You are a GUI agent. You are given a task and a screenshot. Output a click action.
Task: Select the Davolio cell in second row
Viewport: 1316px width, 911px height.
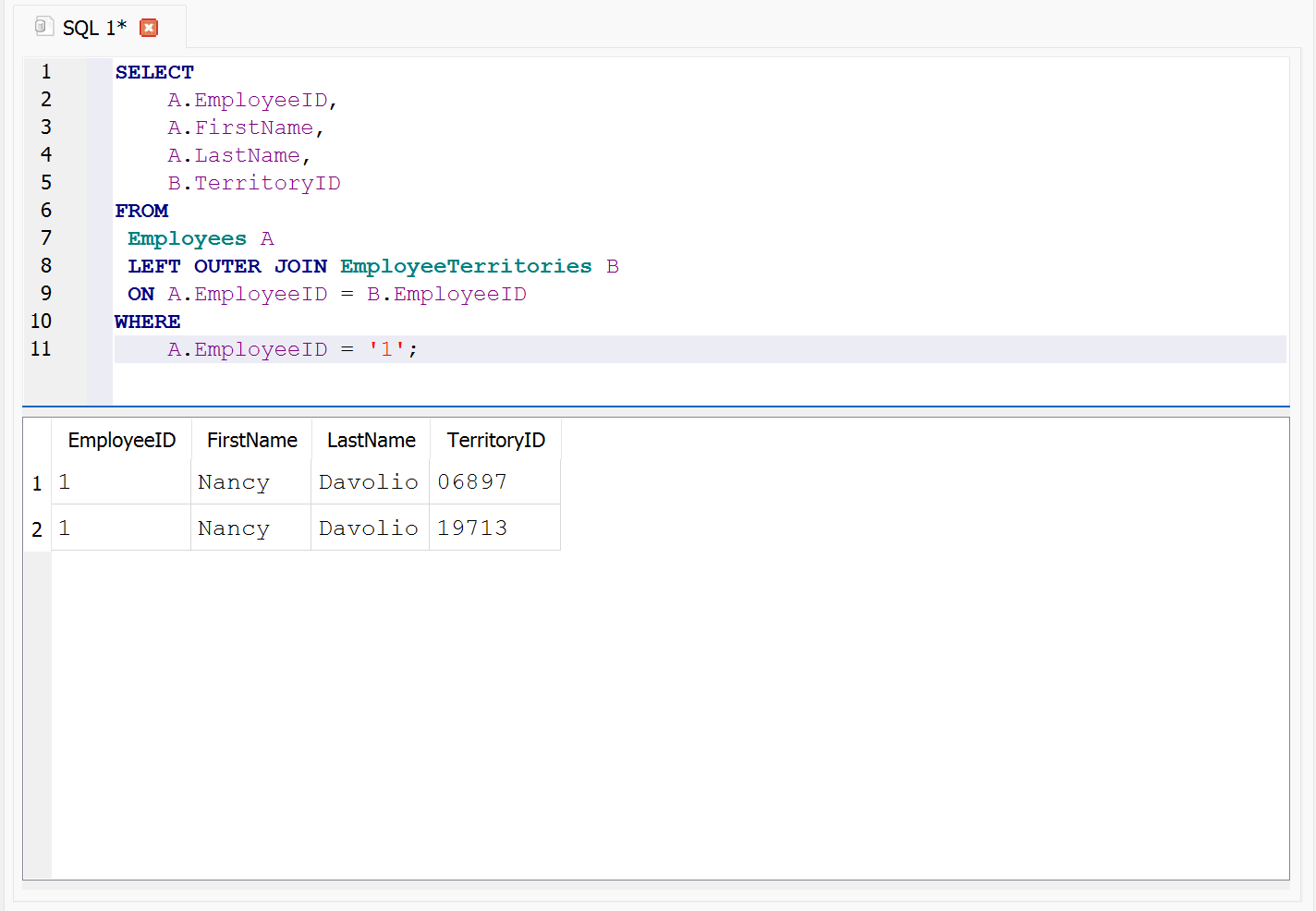point(368,528)
